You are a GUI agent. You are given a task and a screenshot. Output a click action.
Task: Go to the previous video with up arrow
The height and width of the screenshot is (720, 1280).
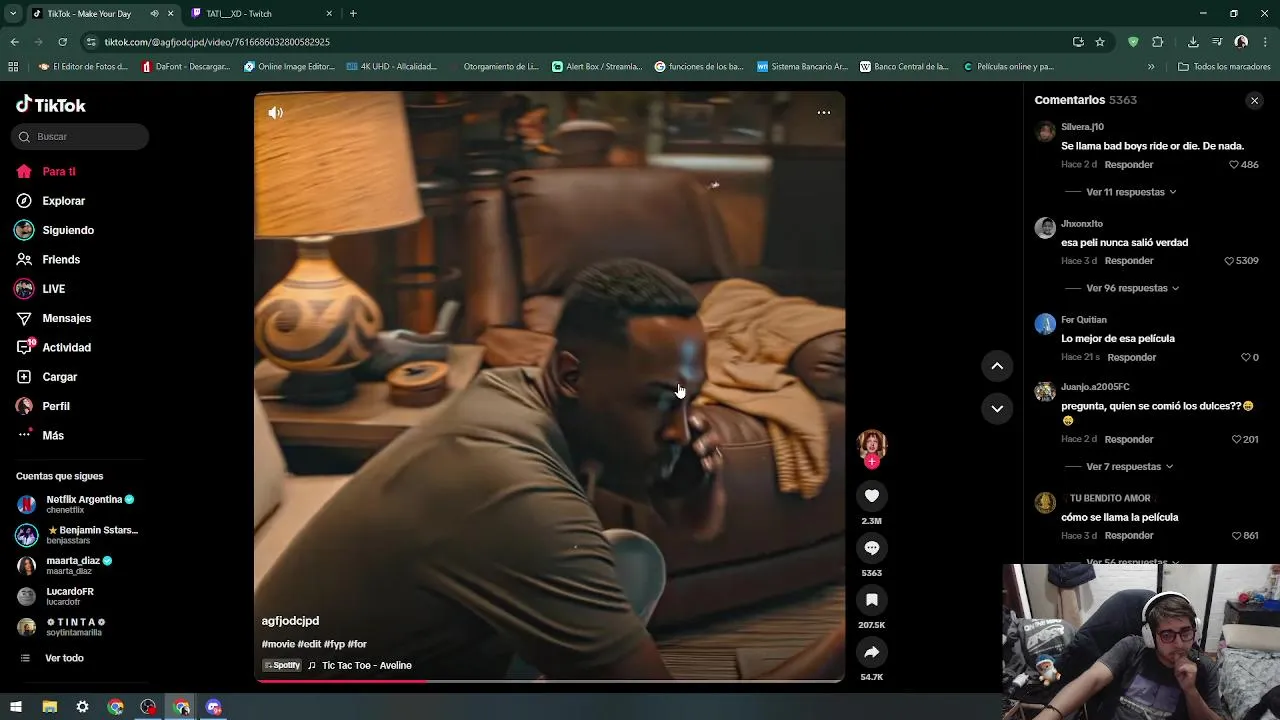tap(997, 366)
